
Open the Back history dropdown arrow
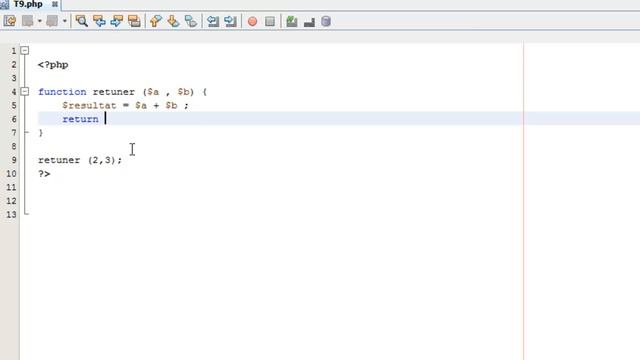[40, 21]
